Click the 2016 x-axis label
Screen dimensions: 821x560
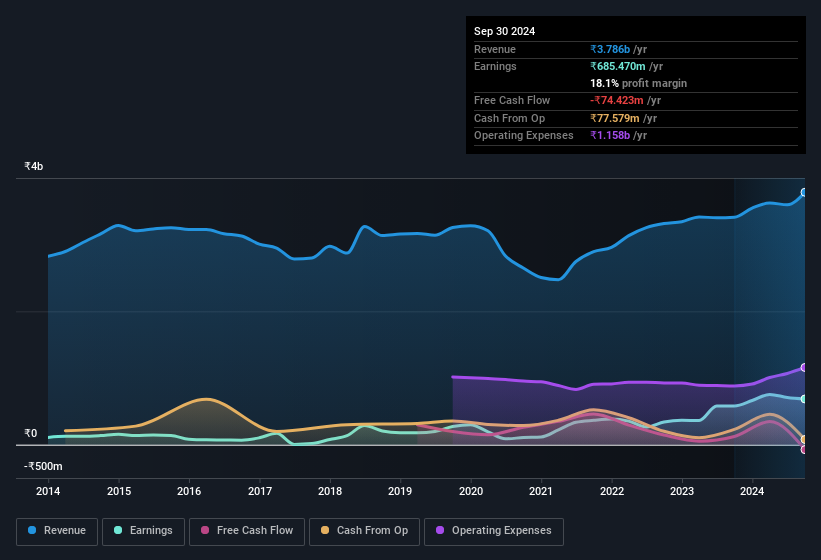pyautogui.click(x=189, y=491)
